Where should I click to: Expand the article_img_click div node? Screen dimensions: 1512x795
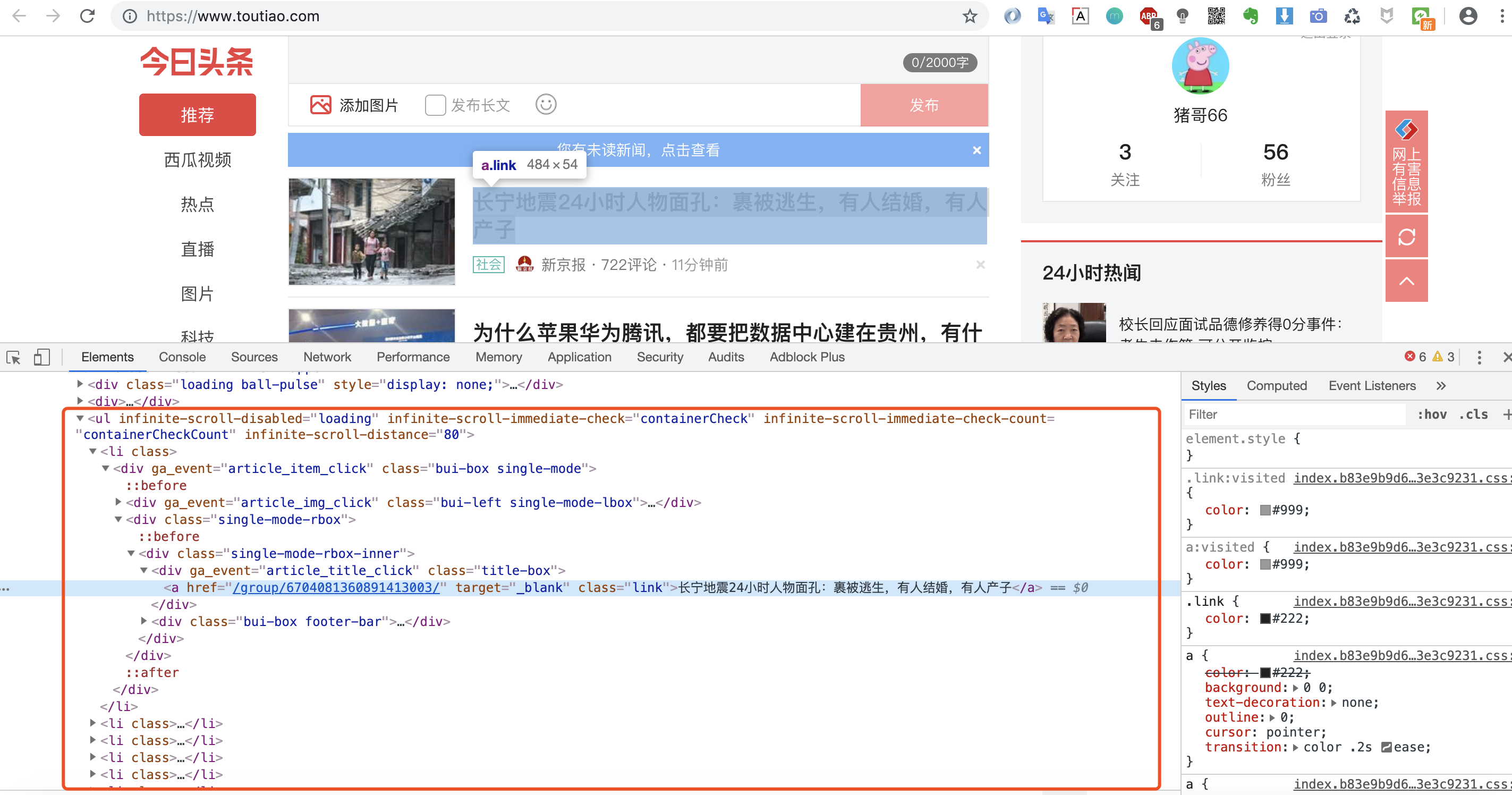(x=117, y=502)
